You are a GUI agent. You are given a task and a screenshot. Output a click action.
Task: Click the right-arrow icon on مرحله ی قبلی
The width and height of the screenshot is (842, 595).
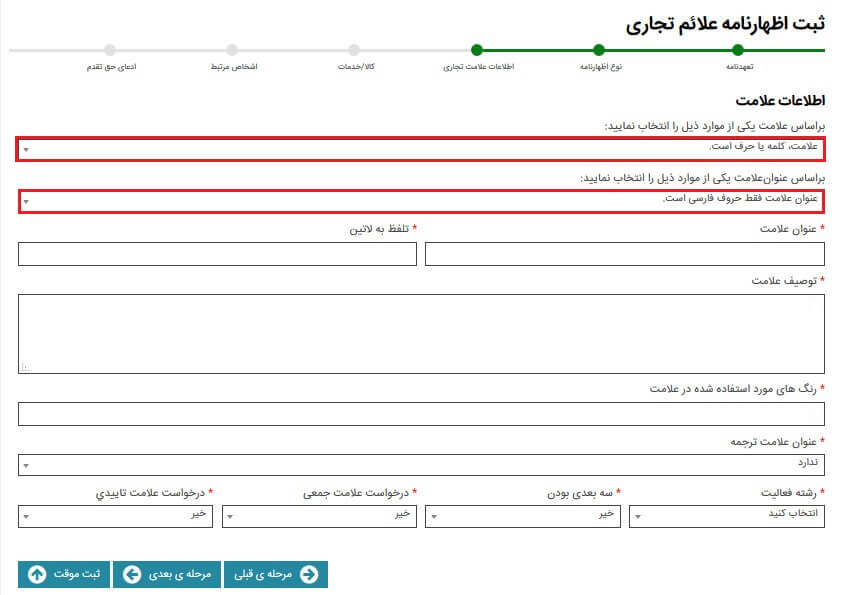pos(309,574)
